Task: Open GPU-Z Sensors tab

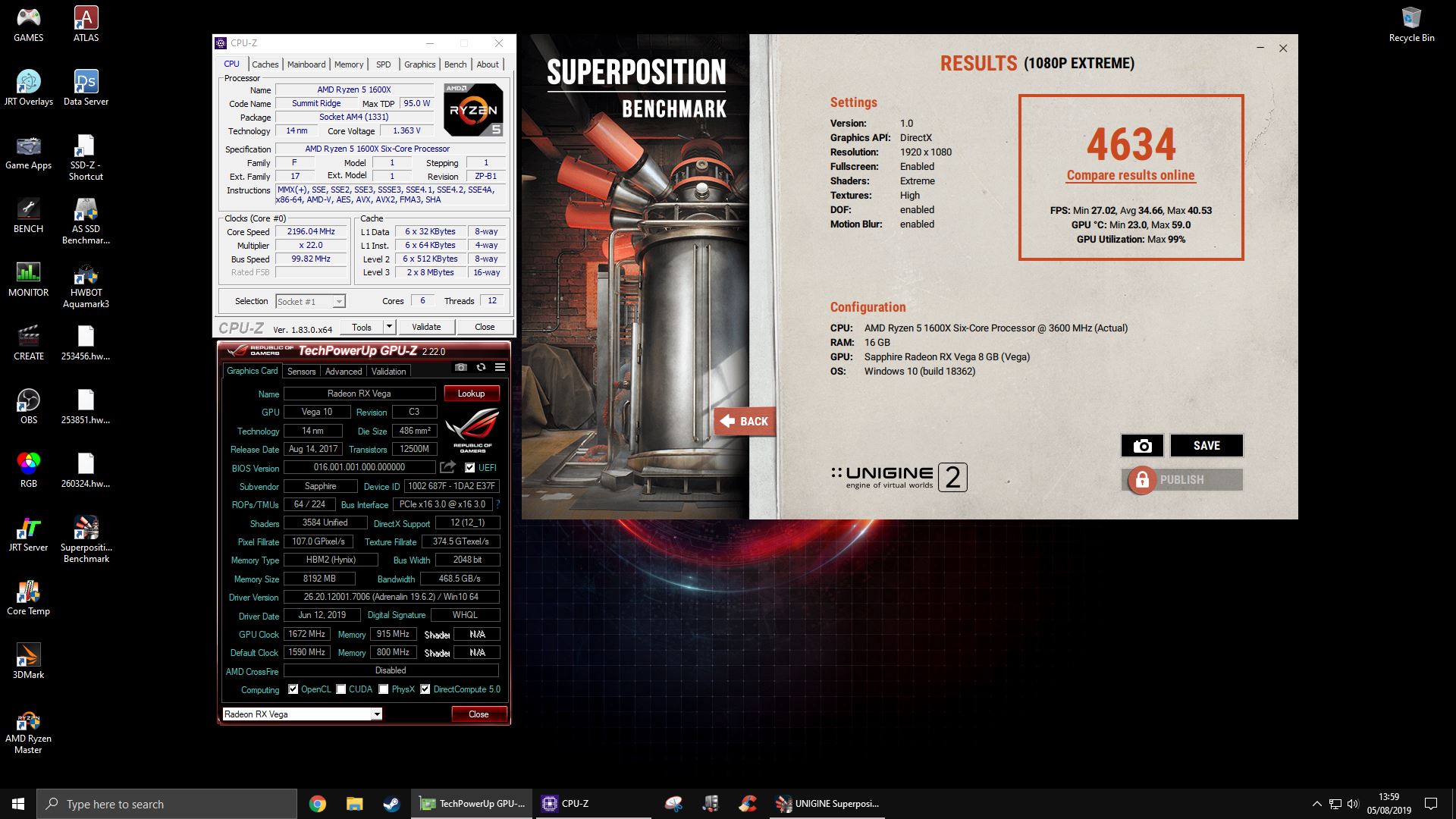Action: (x=301, y=371)
